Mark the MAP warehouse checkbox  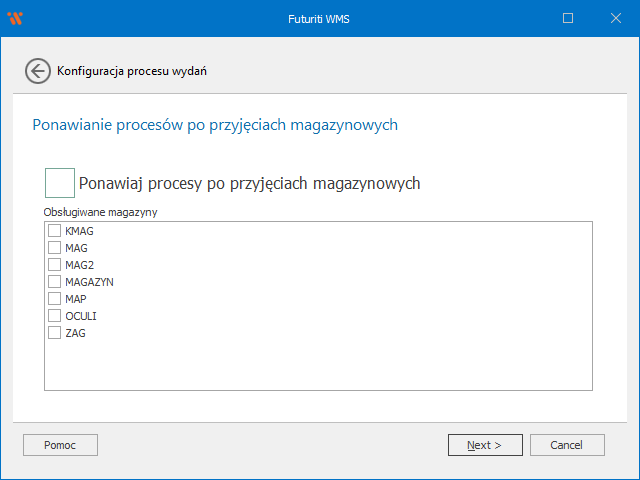(x=55, y=299)
